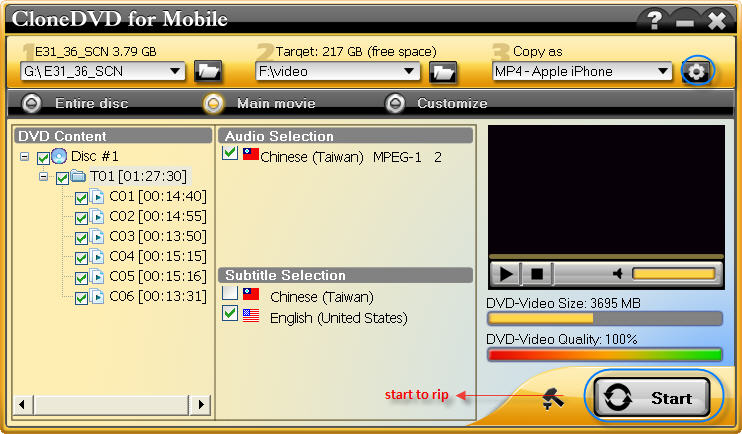Uncheck chapter C01 checkbox
Viewport: 742px width, 434px height.
click(81, 198)
